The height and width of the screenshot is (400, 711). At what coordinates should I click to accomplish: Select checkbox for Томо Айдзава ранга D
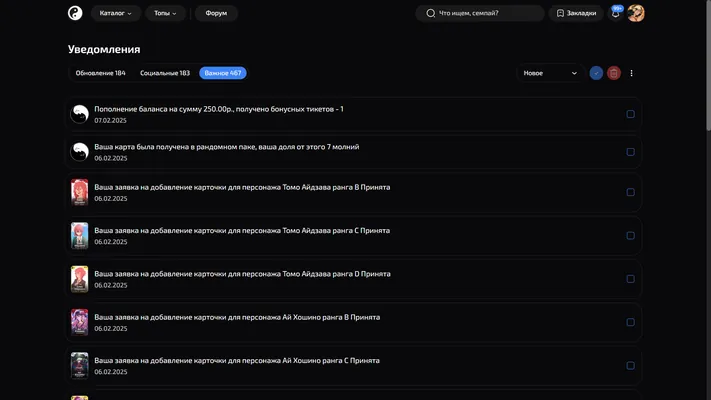(630, 279)
